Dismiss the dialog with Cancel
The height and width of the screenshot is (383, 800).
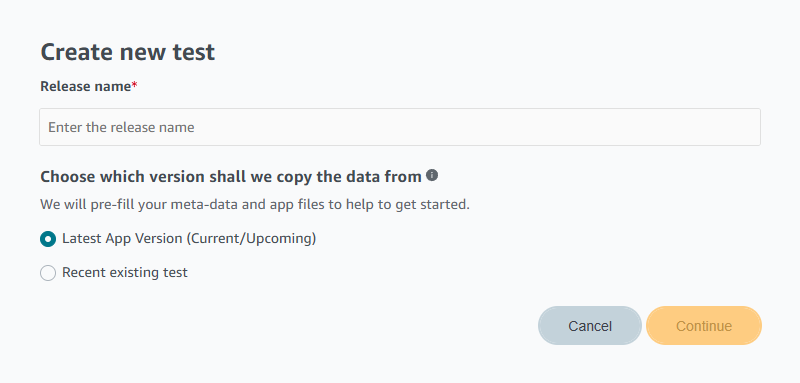click(x=590, y=326)
